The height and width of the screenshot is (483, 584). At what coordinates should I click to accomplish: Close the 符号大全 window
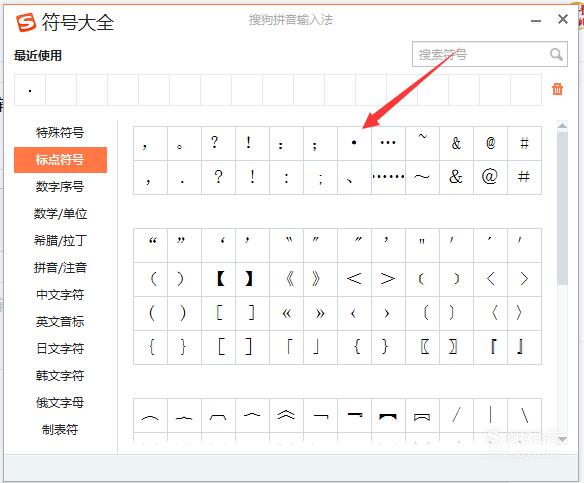click(563, 19)
